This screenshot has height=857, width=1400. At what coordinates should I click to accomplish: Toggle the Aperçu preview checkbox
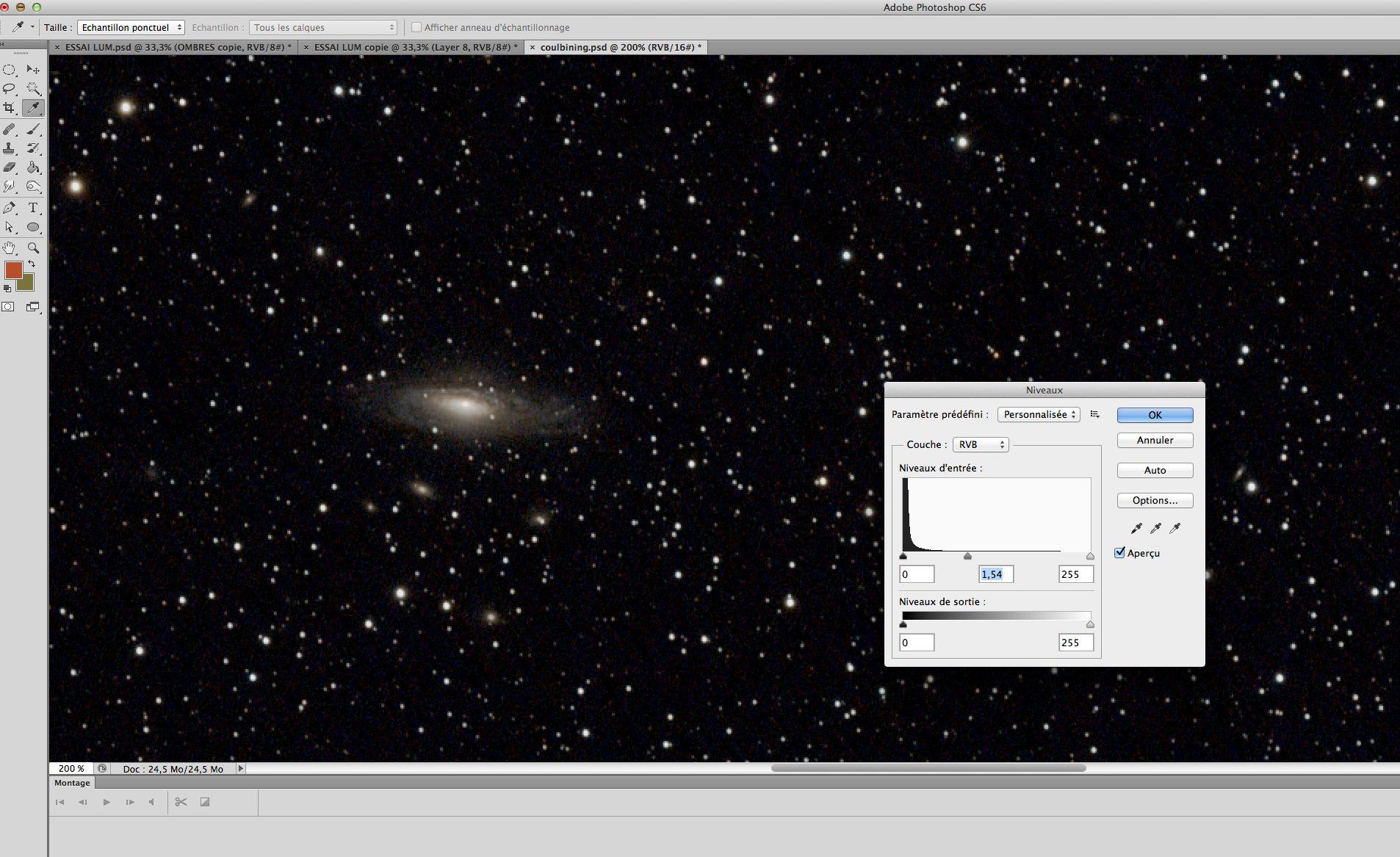[1119, 553]
